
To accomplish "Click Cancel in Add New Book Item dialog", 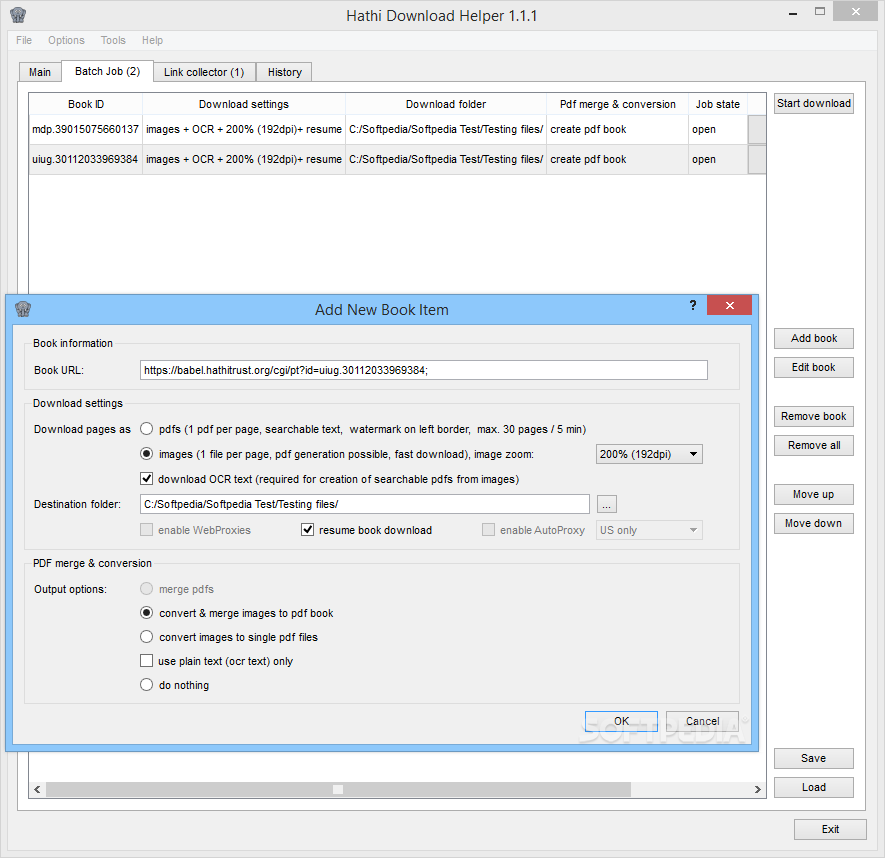I will [x=702, y=721].
